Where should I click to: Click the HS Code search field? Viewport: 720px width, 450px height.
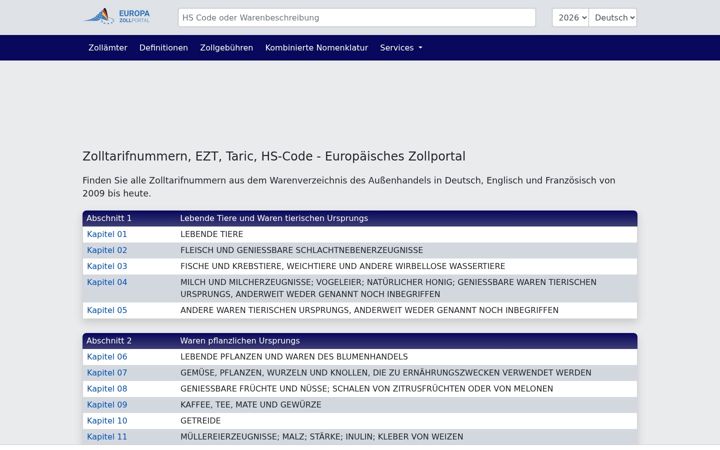(x=357, y=17)
